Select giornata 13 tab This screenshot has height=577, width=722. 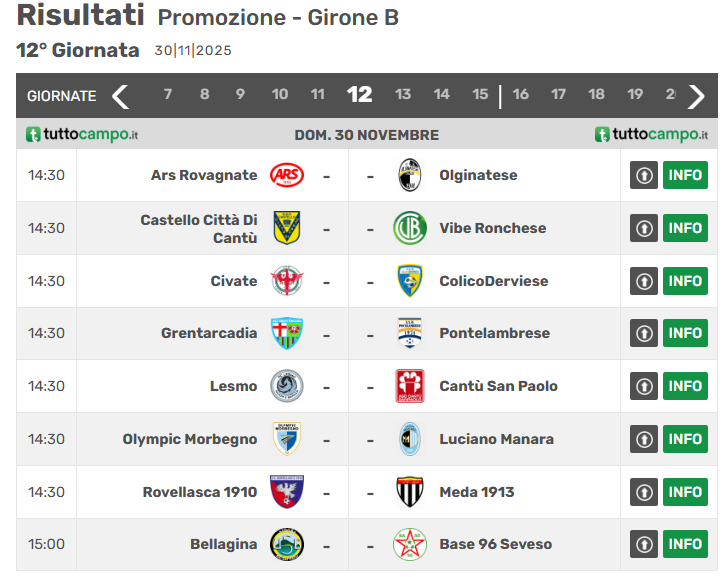403,95
